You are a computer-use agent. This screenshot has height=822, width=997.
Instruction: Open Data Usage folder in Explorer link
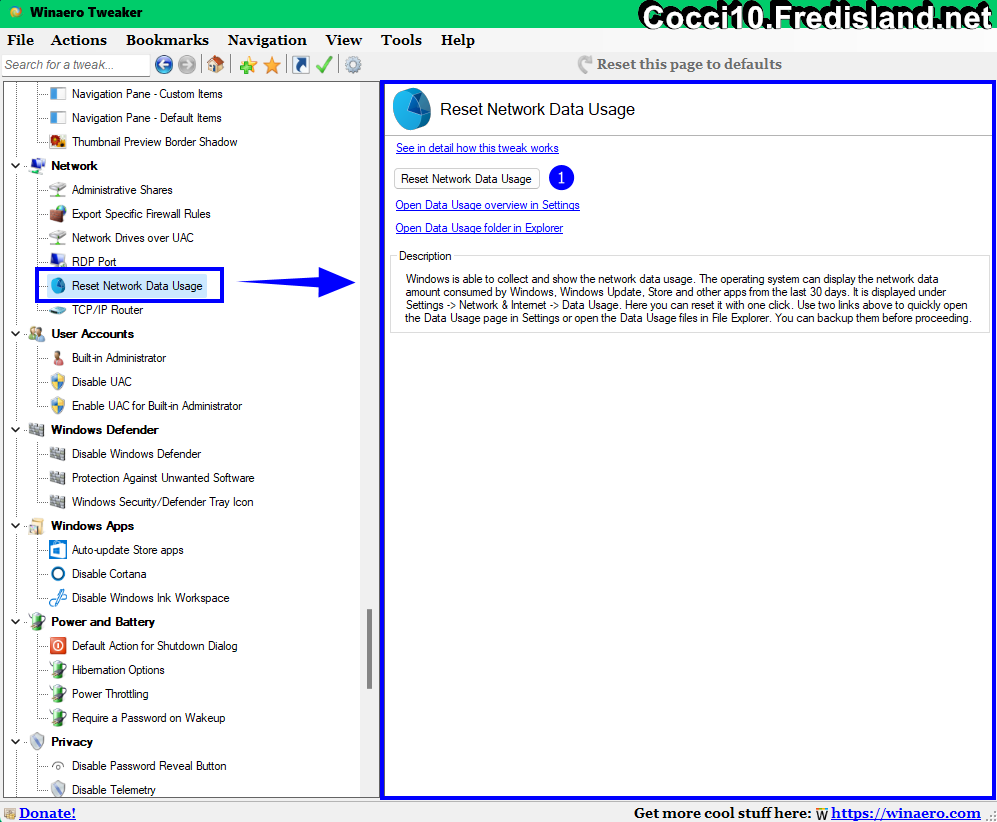[479, 228]
